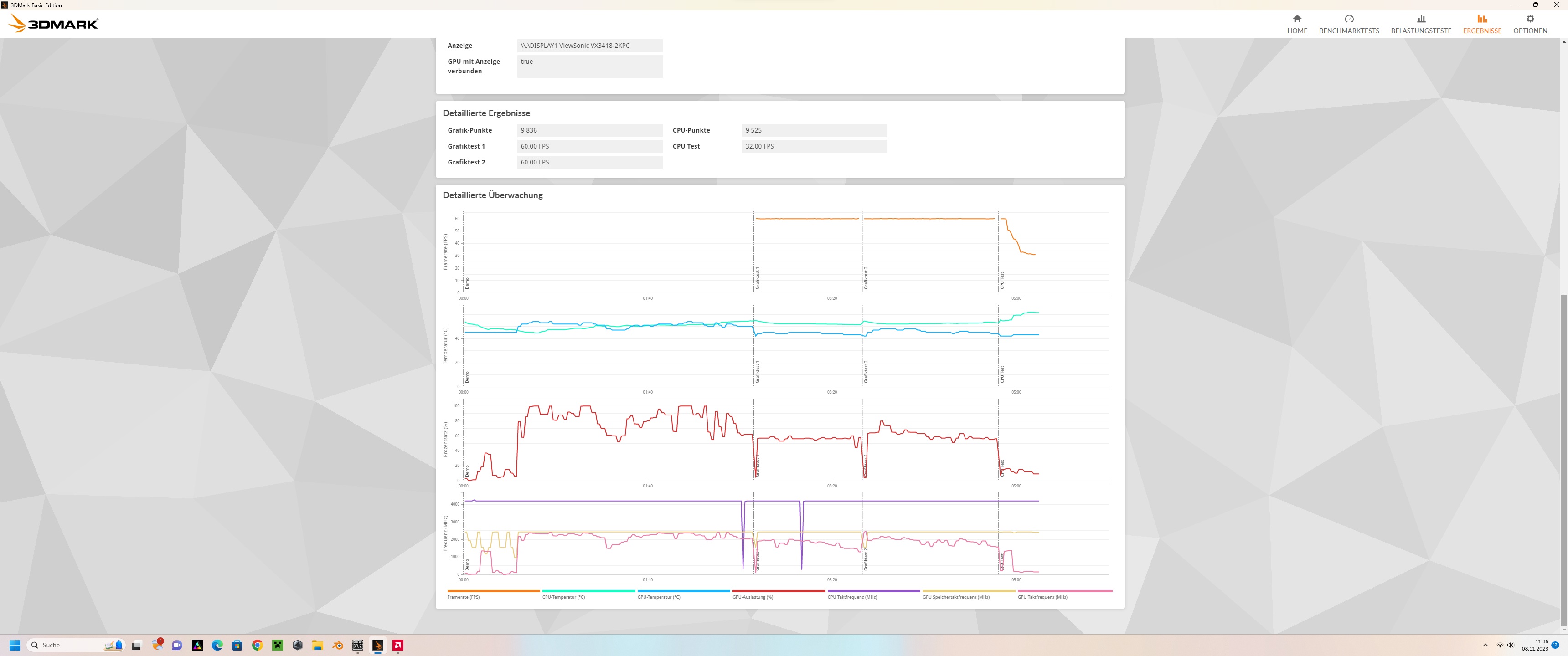Viewport: 1568px width, 656px height.
Task: Open CPU-Z from the taskbar
Action: tap(358, 645)
